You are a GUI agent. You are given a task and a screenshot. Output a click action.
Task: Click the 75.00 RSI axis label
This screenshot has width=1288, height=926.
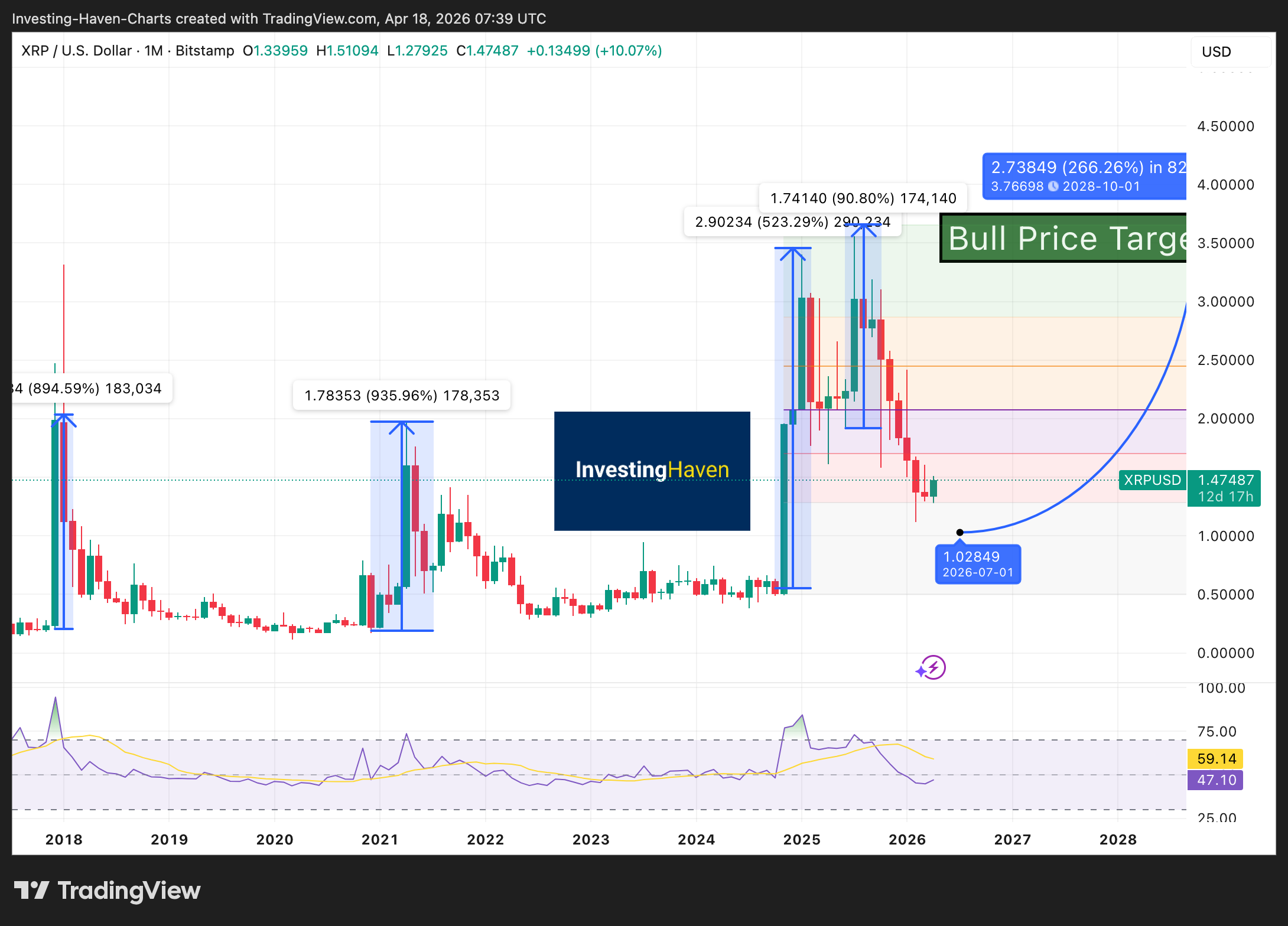coord(1216,731)
